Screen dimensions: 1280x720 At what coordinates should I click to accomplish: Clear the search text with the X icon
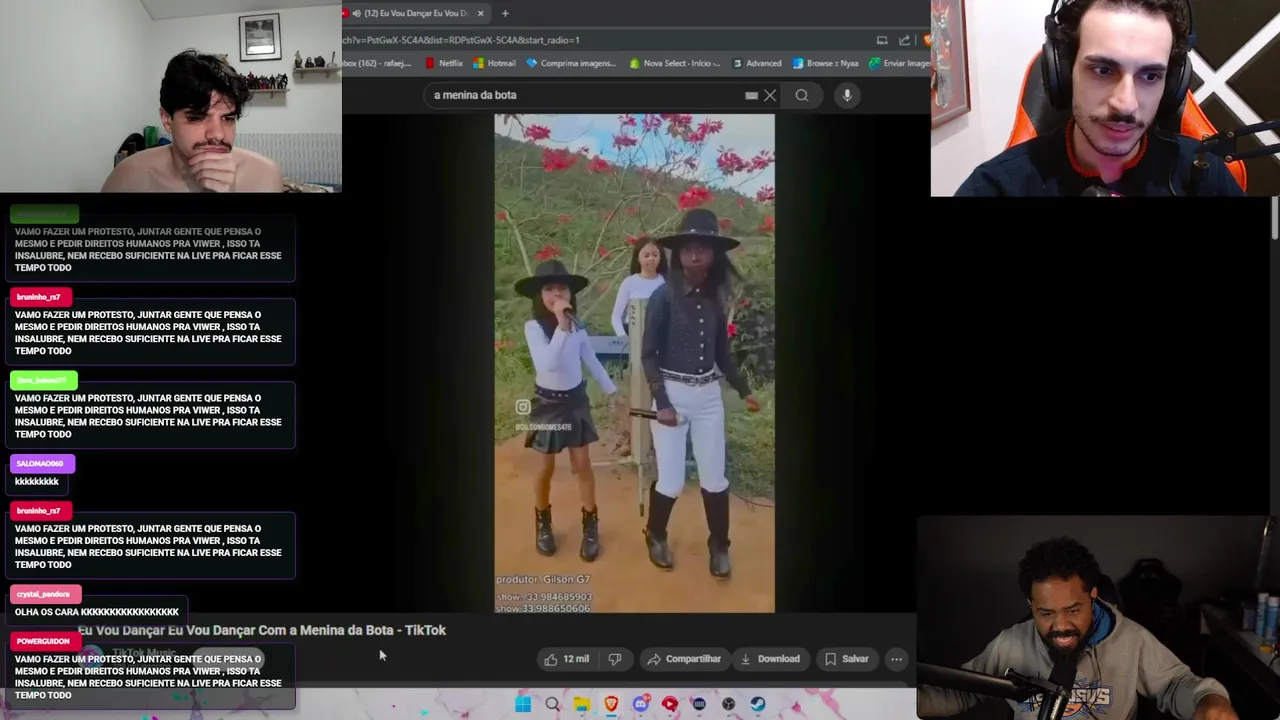point(770,95)
